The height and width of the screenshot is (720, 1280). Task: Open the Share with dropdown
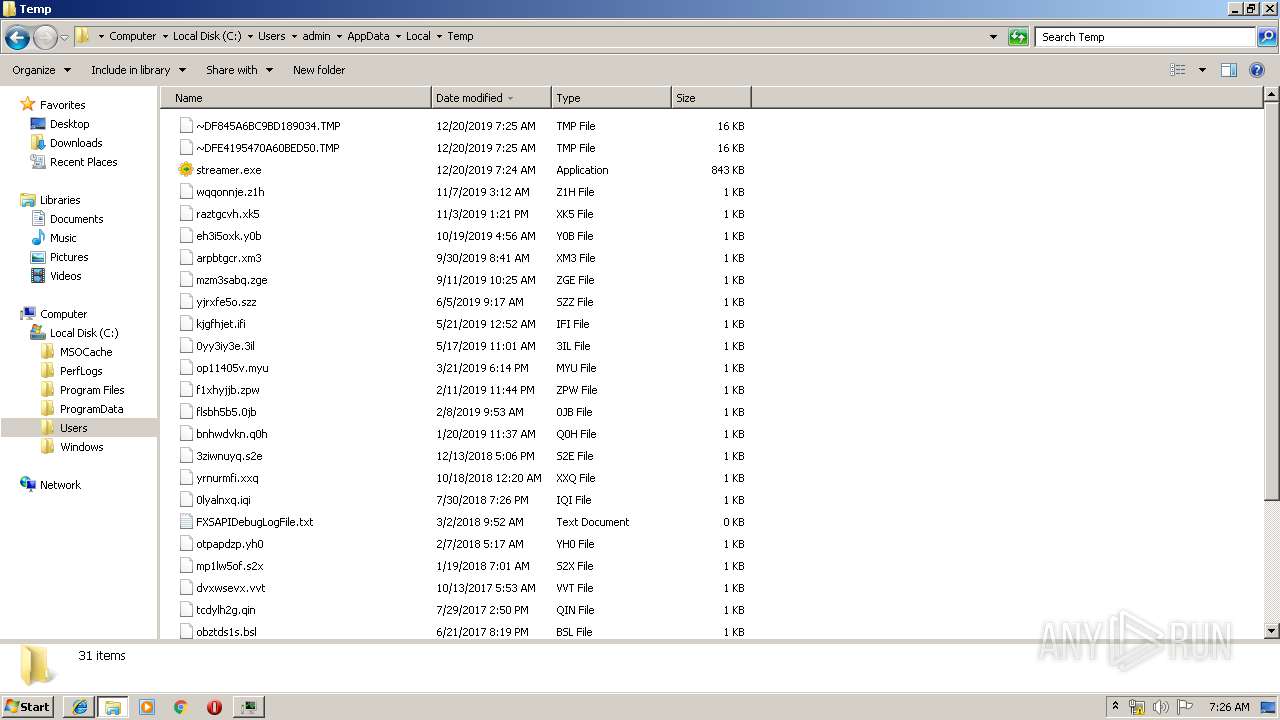click(240, 70)
